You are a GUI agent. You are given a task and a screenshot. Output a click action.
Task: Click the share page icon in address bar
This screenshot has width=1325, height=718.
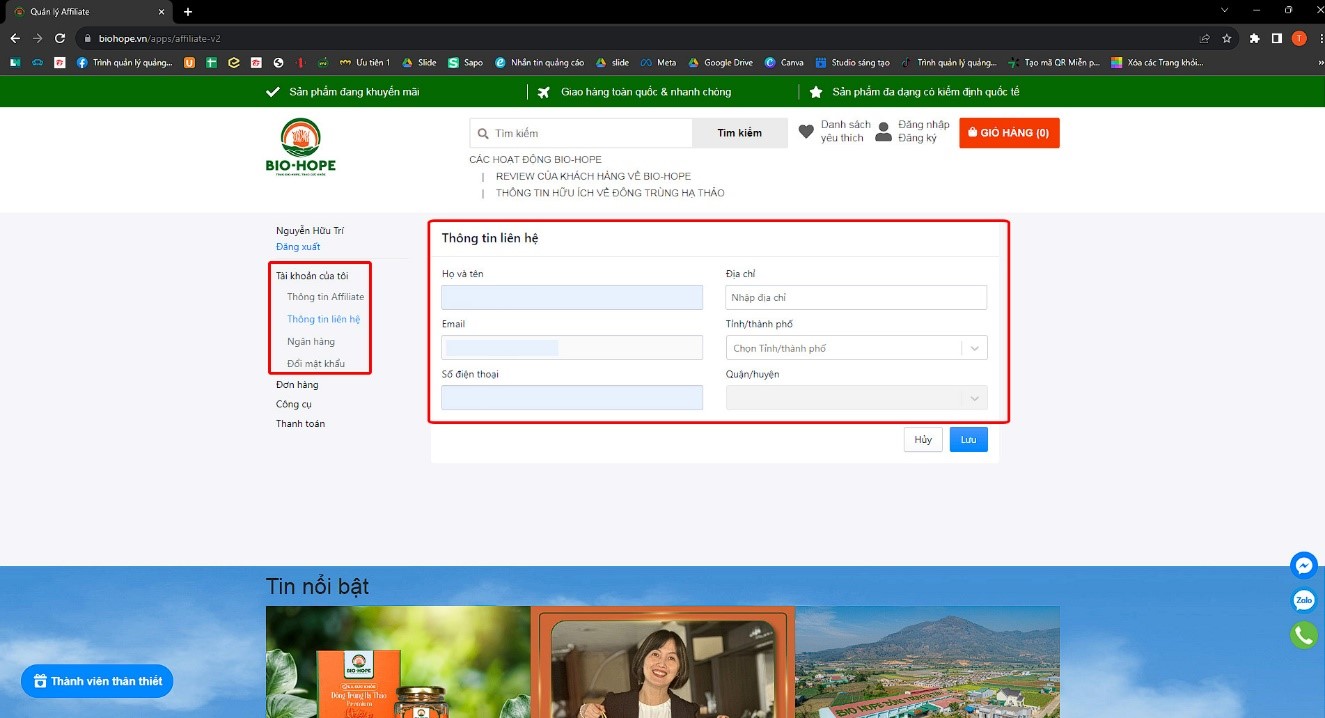coord(1204,38)
